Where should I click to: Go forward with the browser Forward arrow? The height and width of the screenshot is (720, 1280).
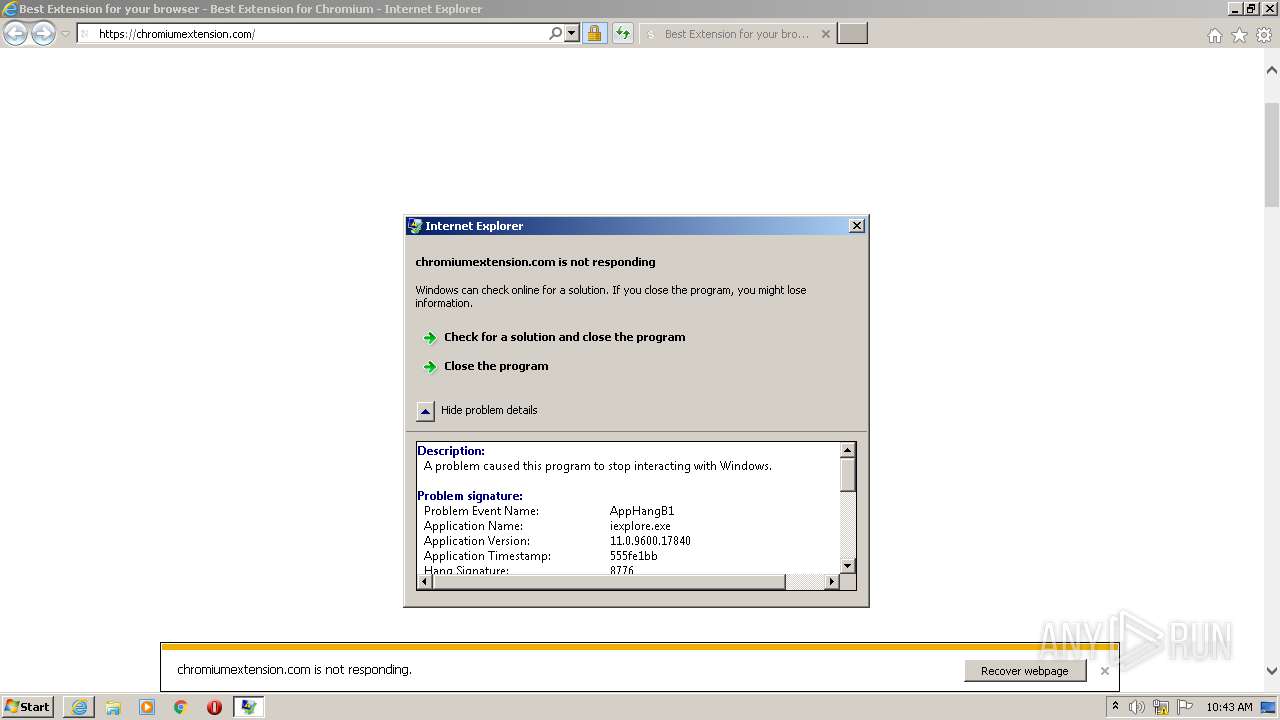click(x=43, y=34)
